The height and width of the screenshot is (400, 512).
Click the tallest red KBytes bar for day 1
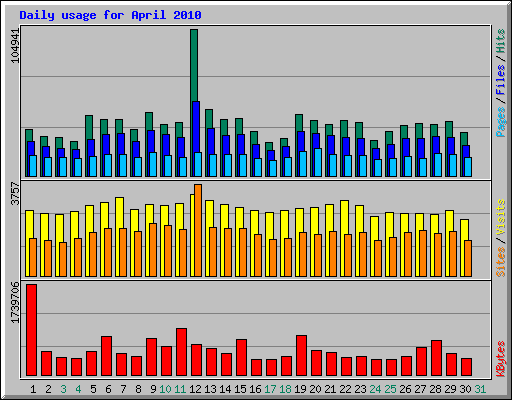[32, 330]
